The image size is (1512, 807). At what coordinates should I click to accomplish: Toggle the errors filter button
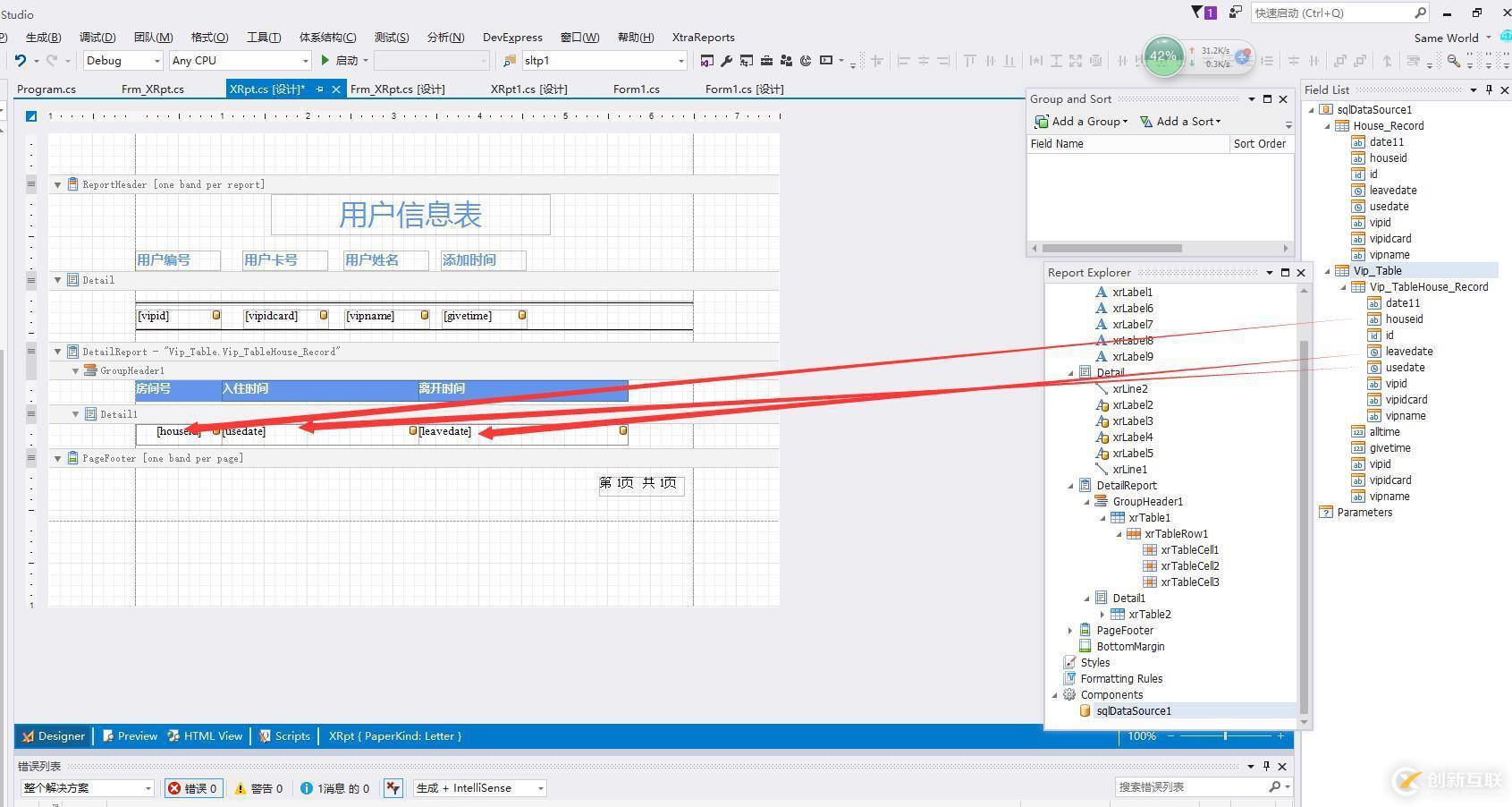[193, 788]
